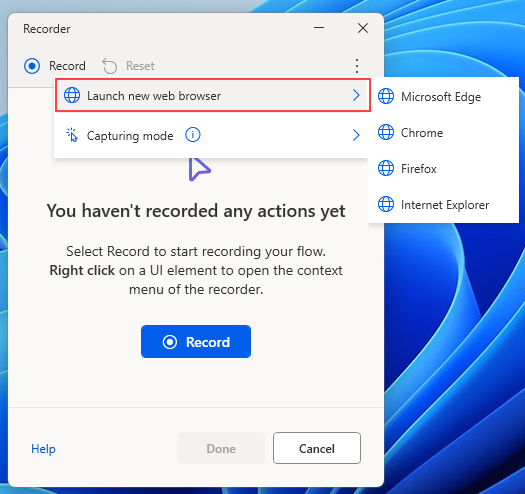Viewport: 525px width, 494px height.
Task: Choose Internet Explorer from browser list
Action: click(443, 204)
